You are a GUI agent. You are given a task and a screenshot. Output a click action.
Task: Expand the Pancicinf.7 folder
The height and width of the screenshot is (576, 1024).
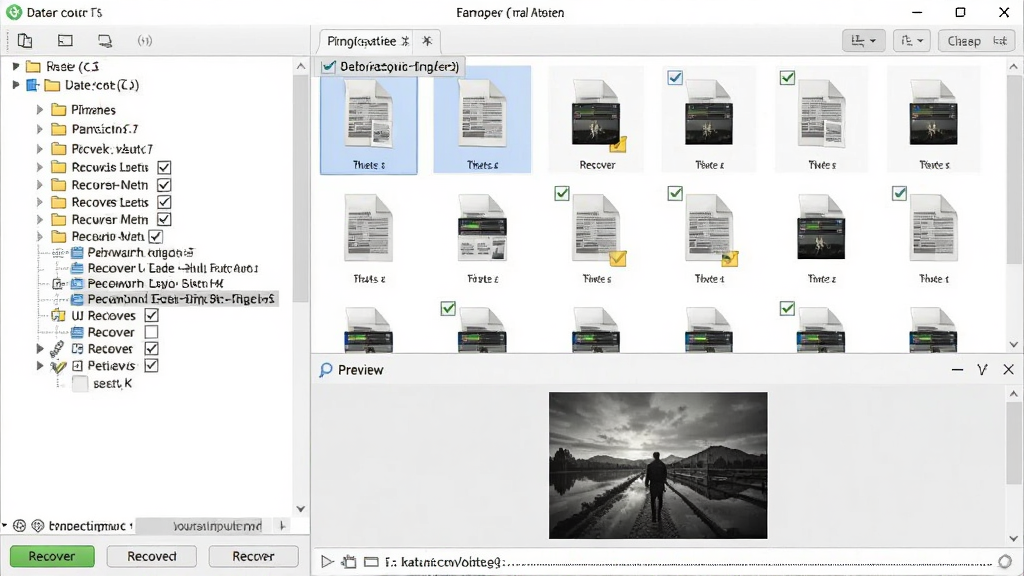tap(40, 129)
